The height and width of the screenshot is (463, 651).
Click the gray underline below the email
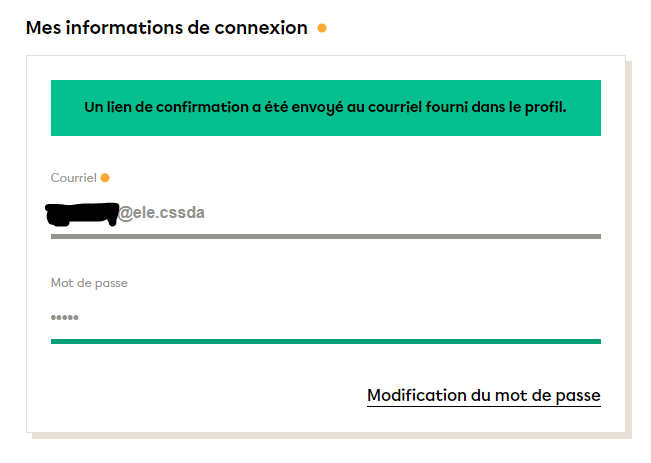pos(325,236)
